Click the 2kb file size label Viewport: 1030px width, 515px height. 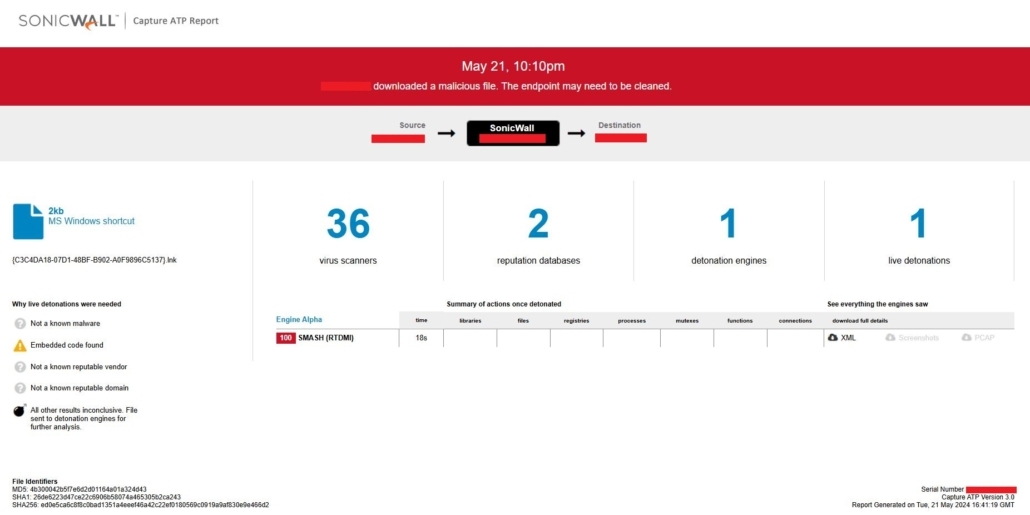pyautogui.click(x=55, y=211)
